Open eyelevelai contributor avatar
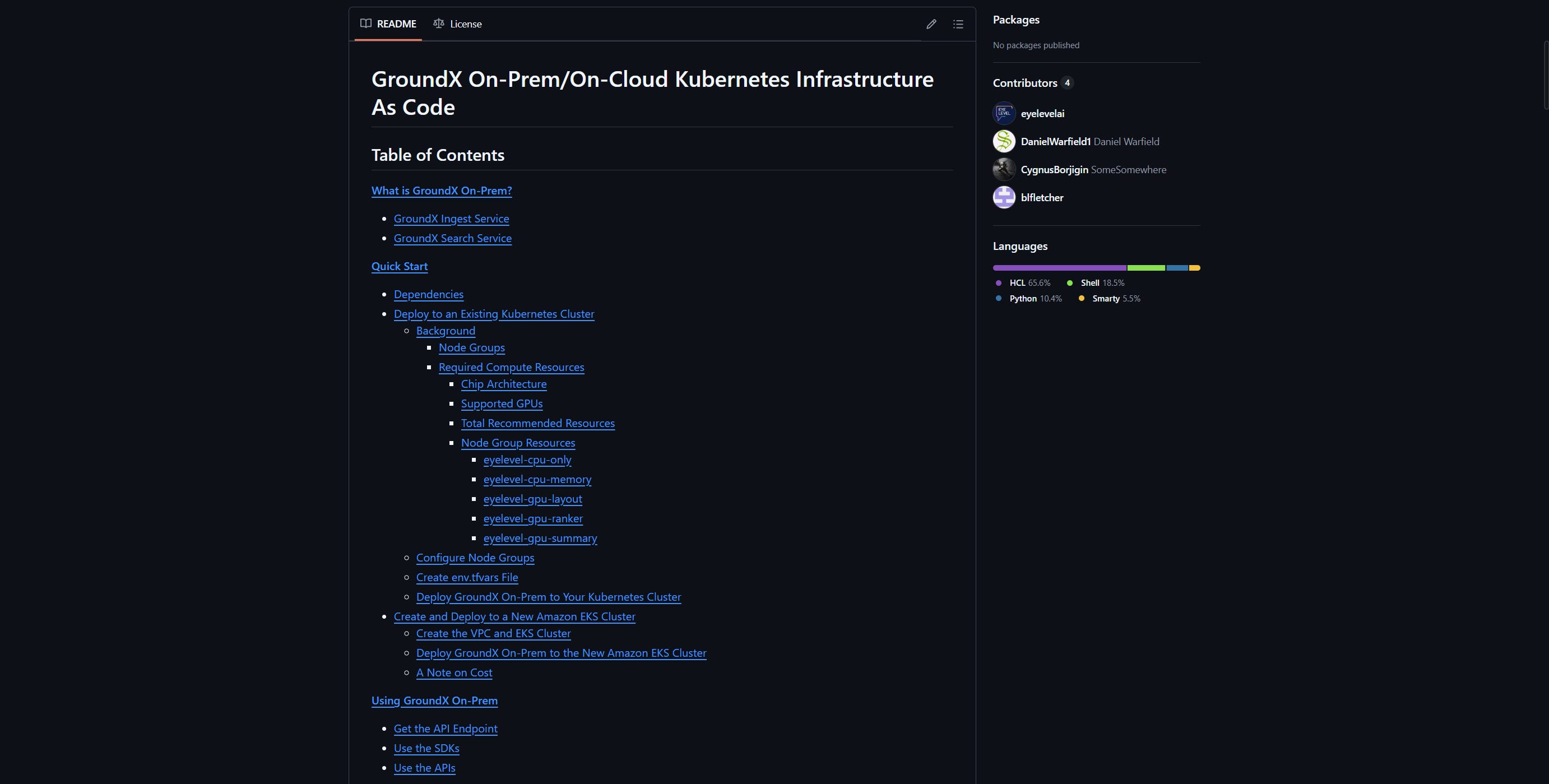This screenshot has height=784, width=1549. tap(1004, 113)
